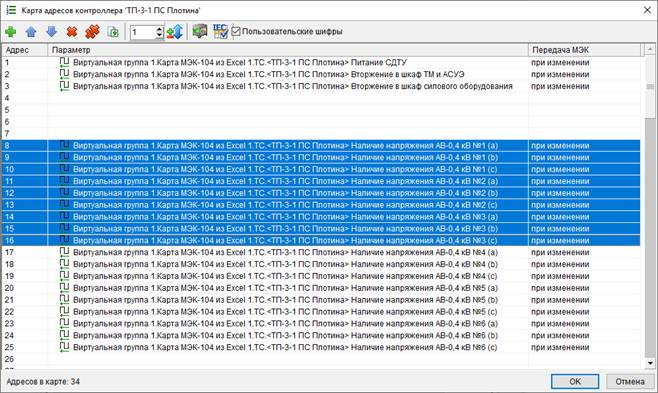Select empty address row 4
Viewport: 658px width, 393px height.
click(x=321, y=98)
